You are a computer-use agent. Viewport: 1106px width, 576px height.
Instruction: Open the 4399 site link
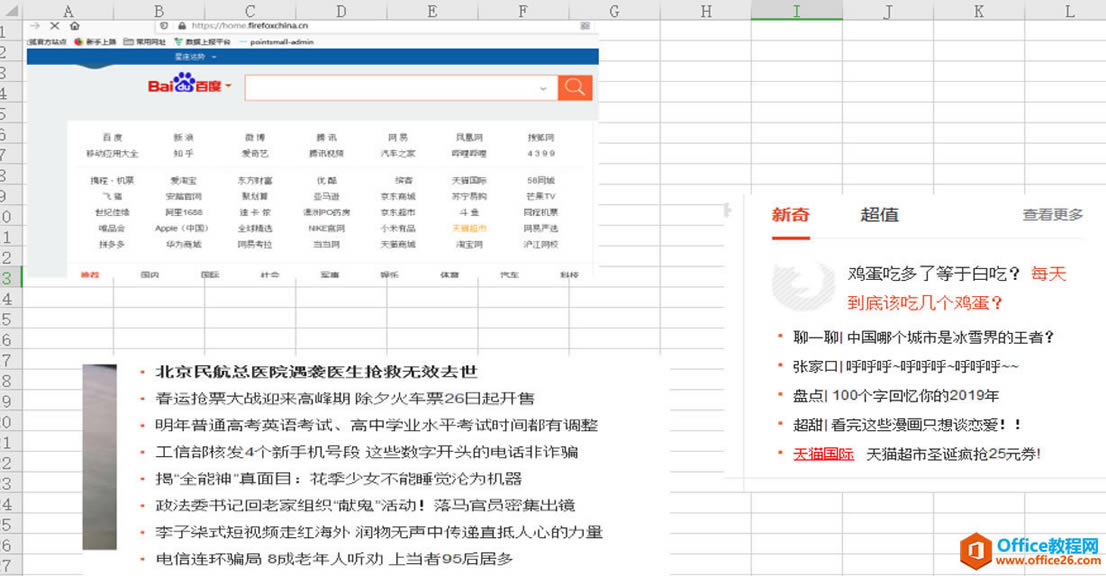click(x=541, y=153)
